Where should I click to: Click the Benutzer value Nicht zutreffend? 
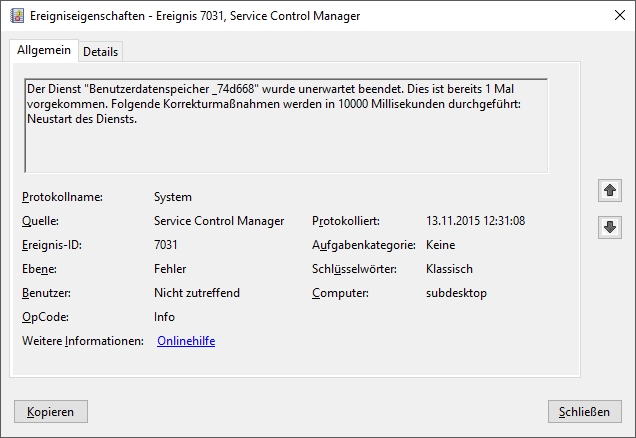197,293
